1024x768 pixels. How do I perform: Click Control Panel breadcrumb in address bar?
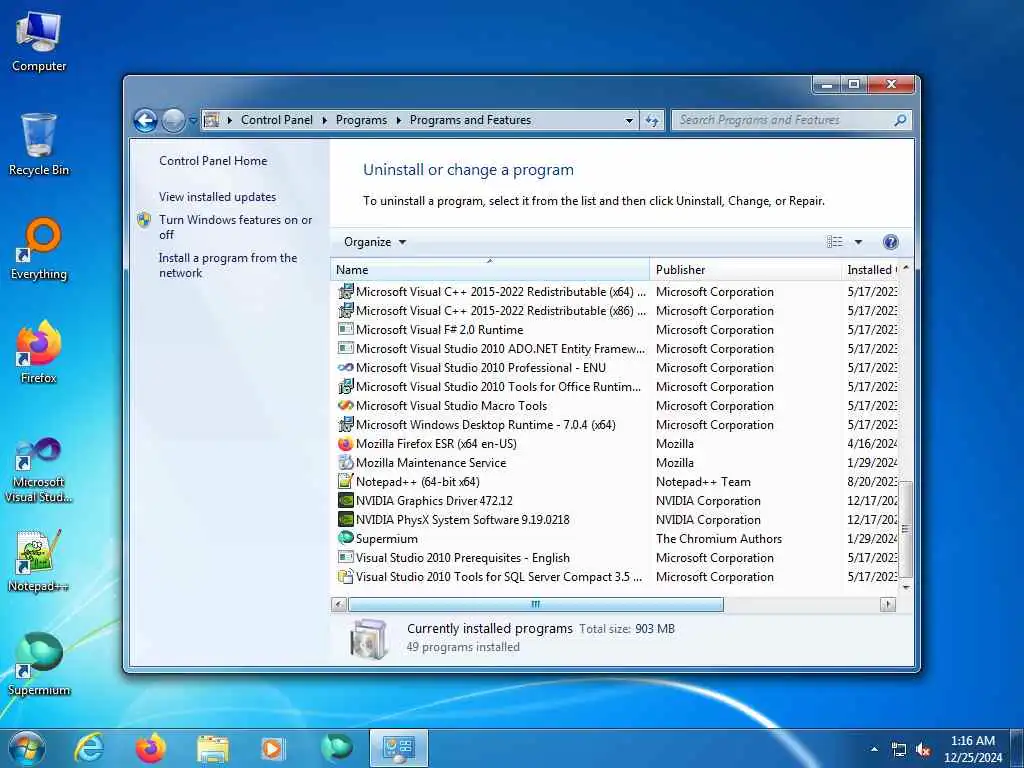(277, 120)
